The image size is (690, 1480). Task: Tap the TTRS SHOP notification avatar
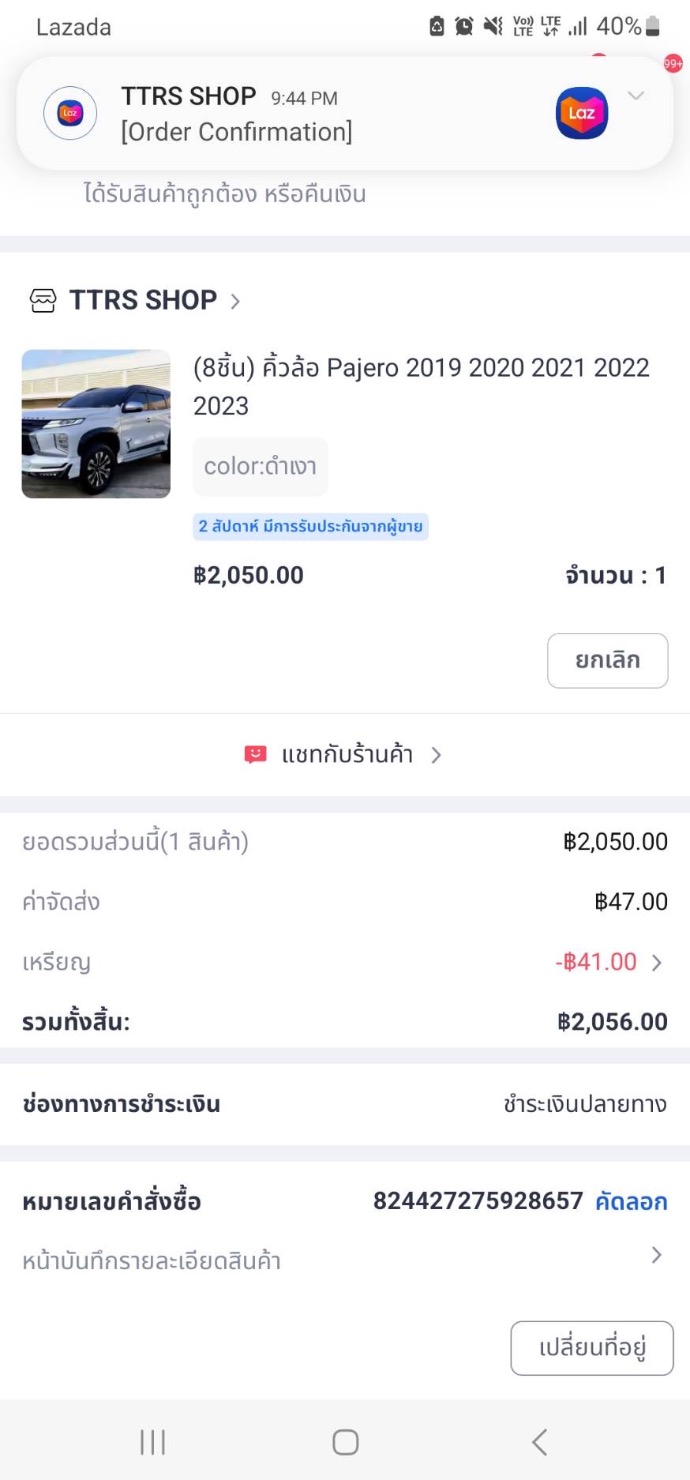point(70,113)
